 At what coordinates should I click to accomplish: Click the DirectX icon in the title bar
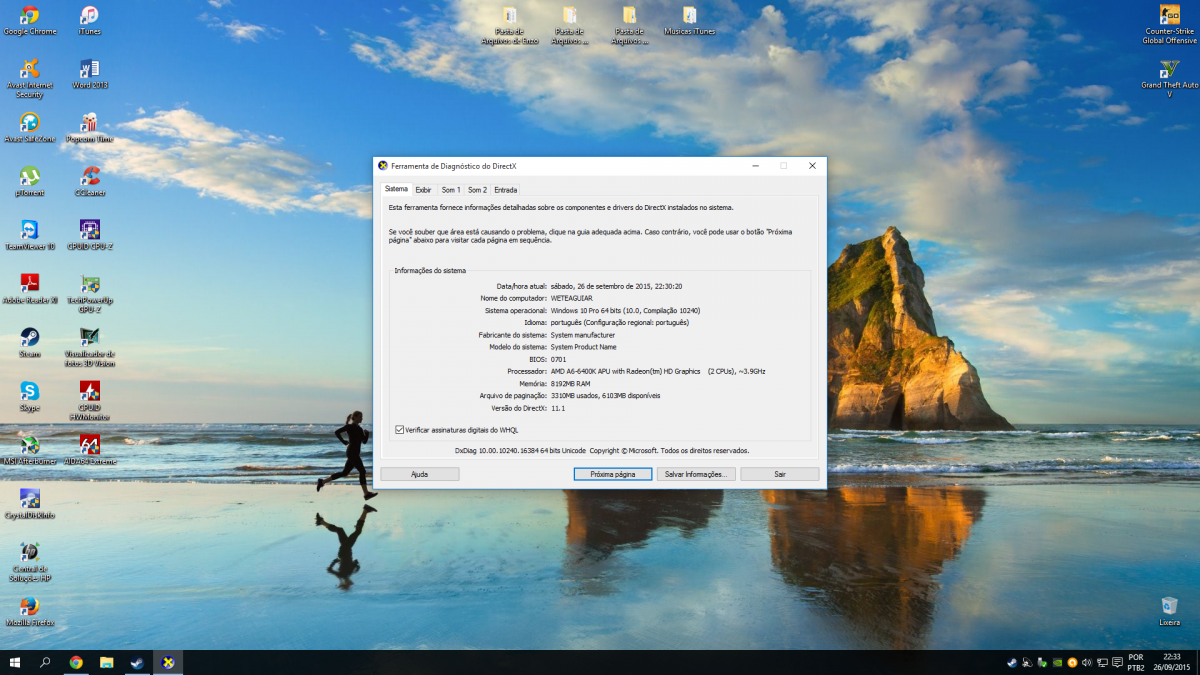[383, 165]
